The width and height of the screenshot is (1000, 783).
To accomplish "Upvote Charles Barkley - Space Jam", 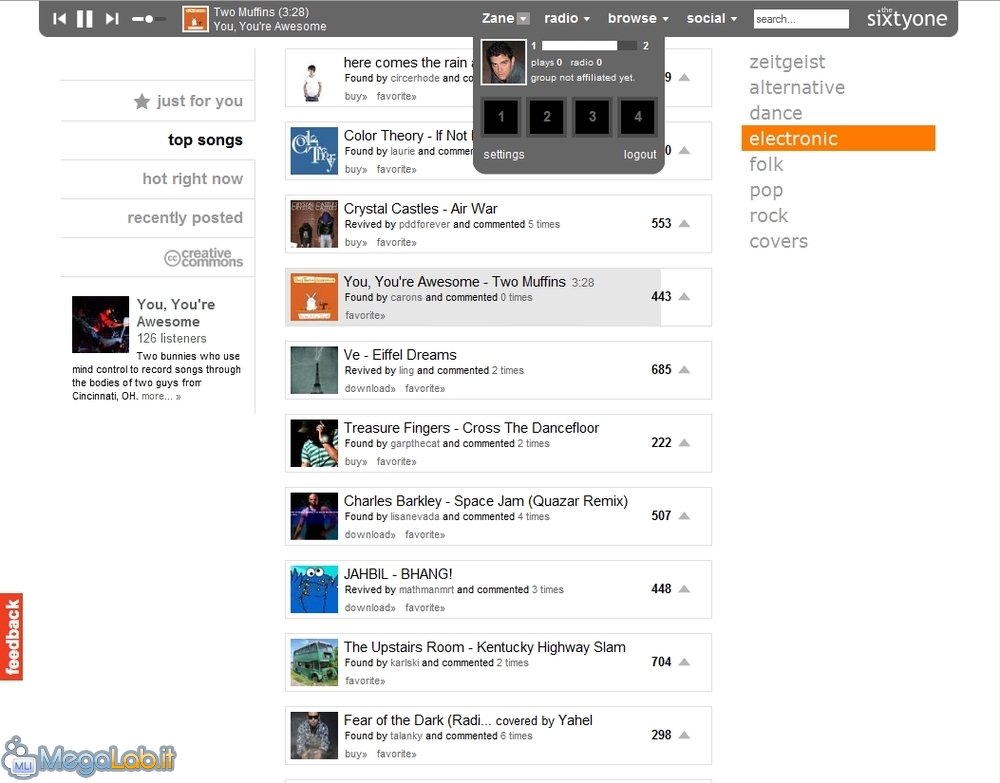I will (684, 515).
